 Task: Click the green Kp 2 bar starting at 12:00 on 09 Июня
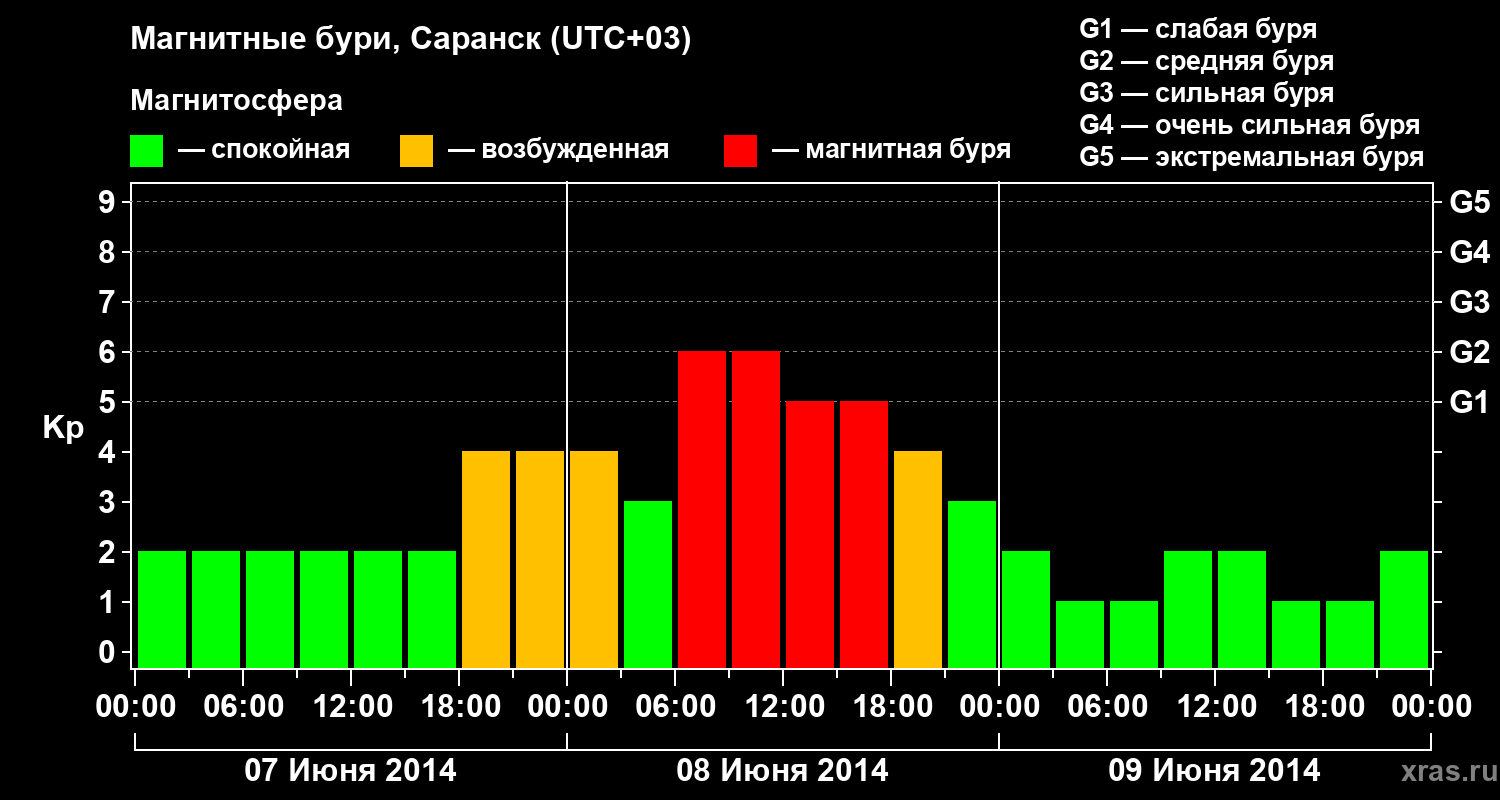coord(1242,610)
